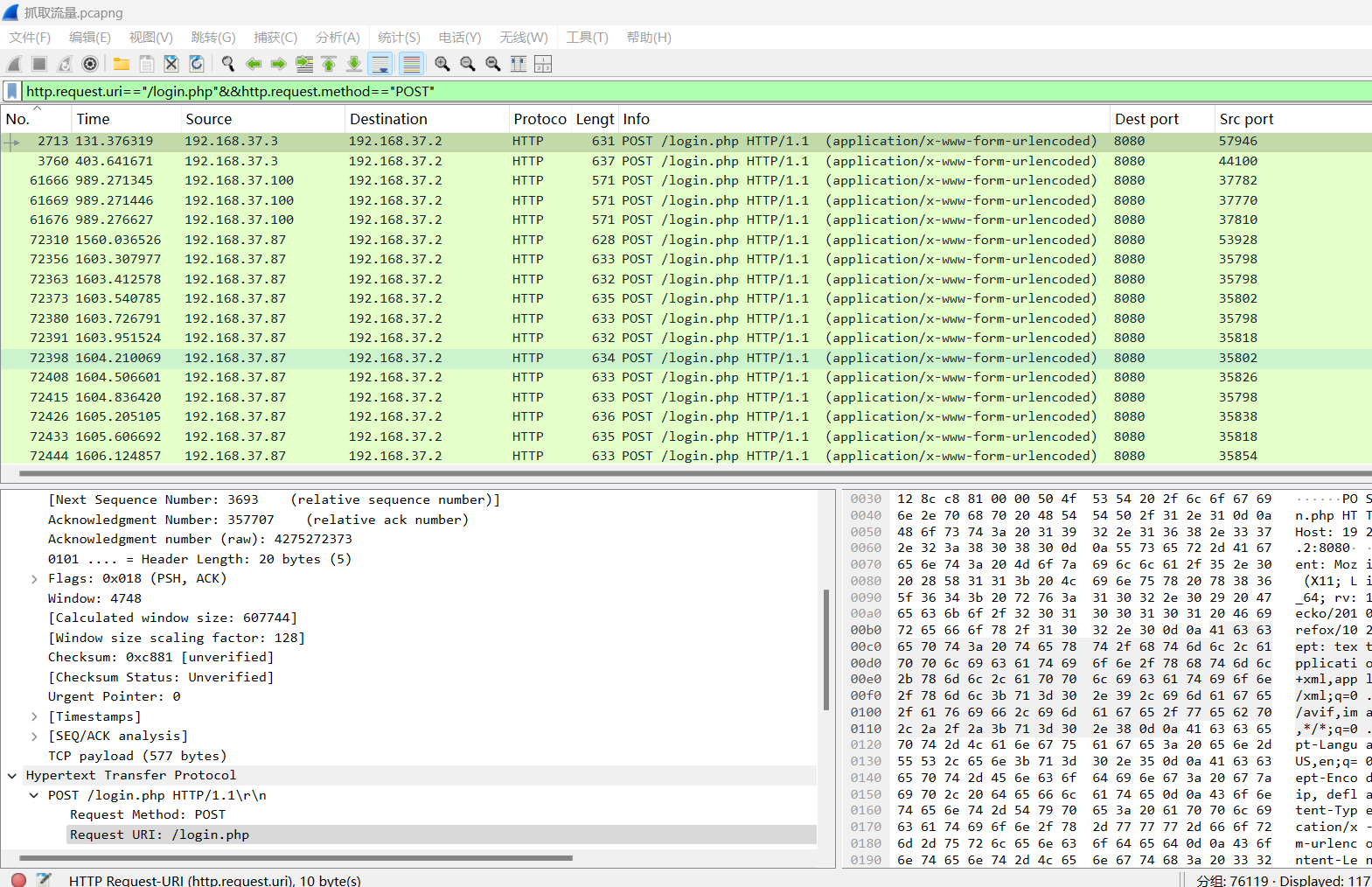1372x887 pixels.
Task: Expand the [Timestamps] node
Action: click(x=34, y=717)
